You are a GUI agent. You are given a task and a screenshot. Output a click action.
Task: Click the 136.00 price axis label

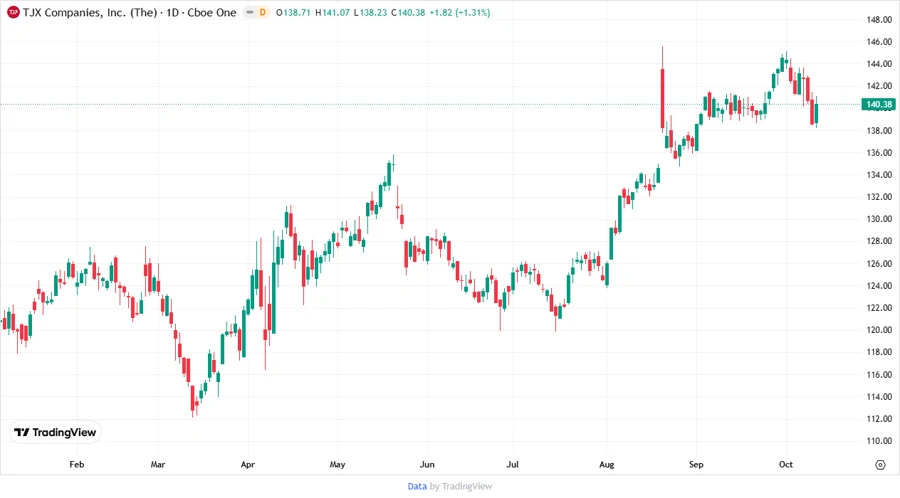tap(879, 153)
